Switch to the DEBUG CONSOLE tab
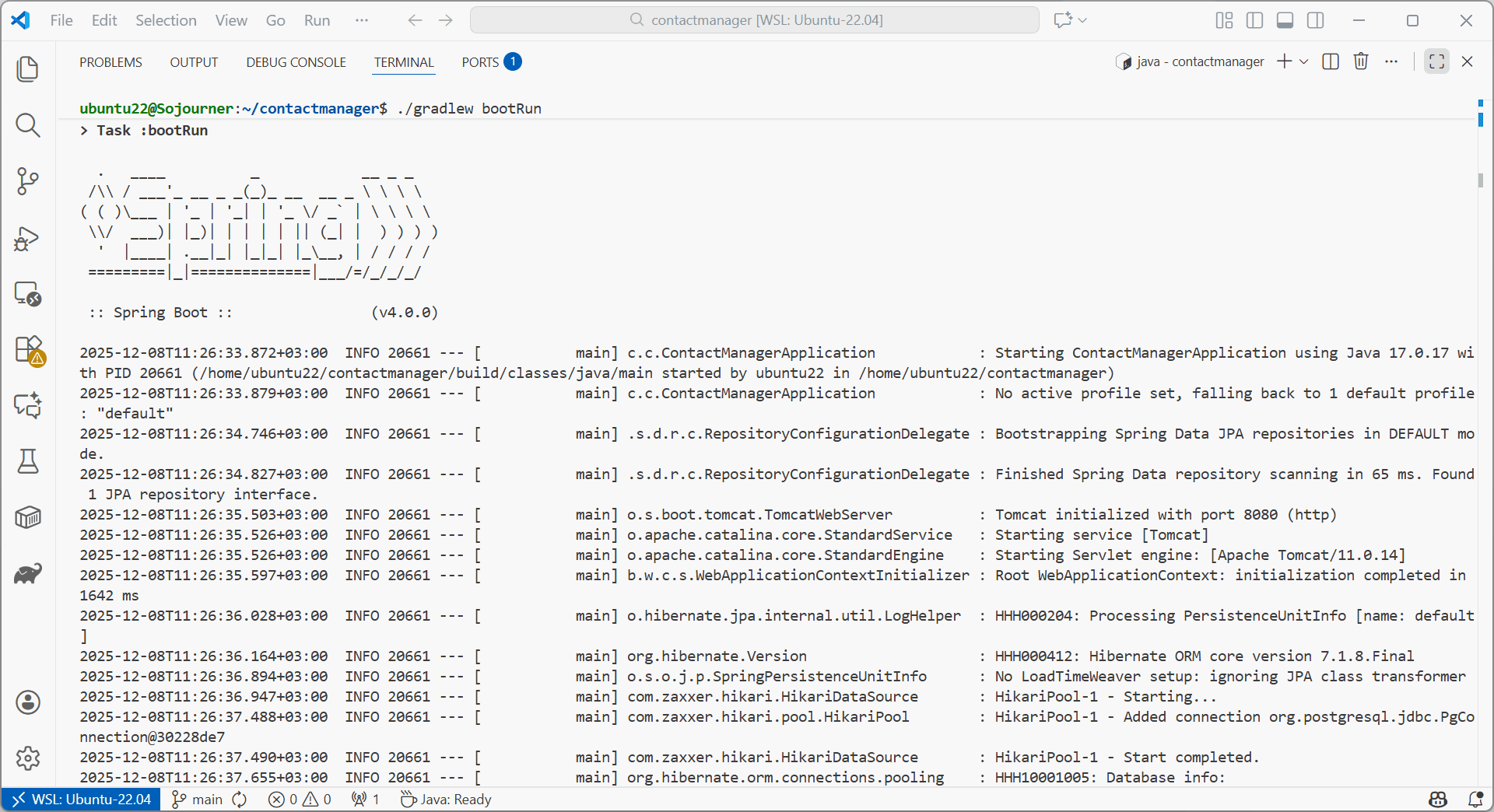 click(296, 62)
